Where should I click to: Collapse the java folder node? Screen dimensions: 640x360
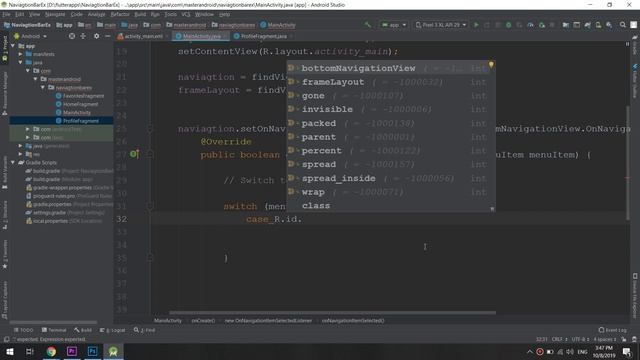[20, 62]
